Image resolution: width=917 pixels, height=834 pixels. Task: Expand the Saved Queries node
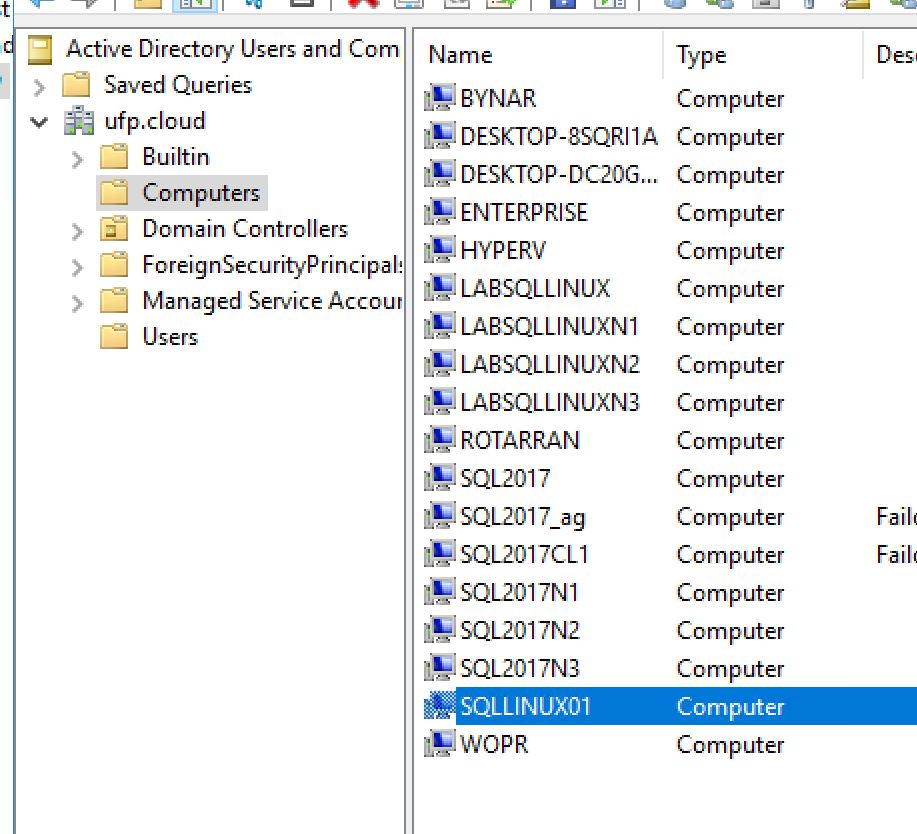(x=40, y=86)
